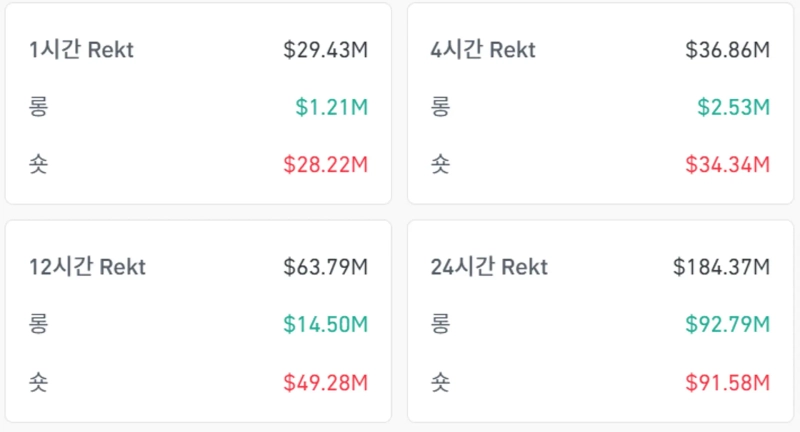
Task: Select the $184.37M total liquidation value
Action: pyautogui.click(x=721, y=267)
